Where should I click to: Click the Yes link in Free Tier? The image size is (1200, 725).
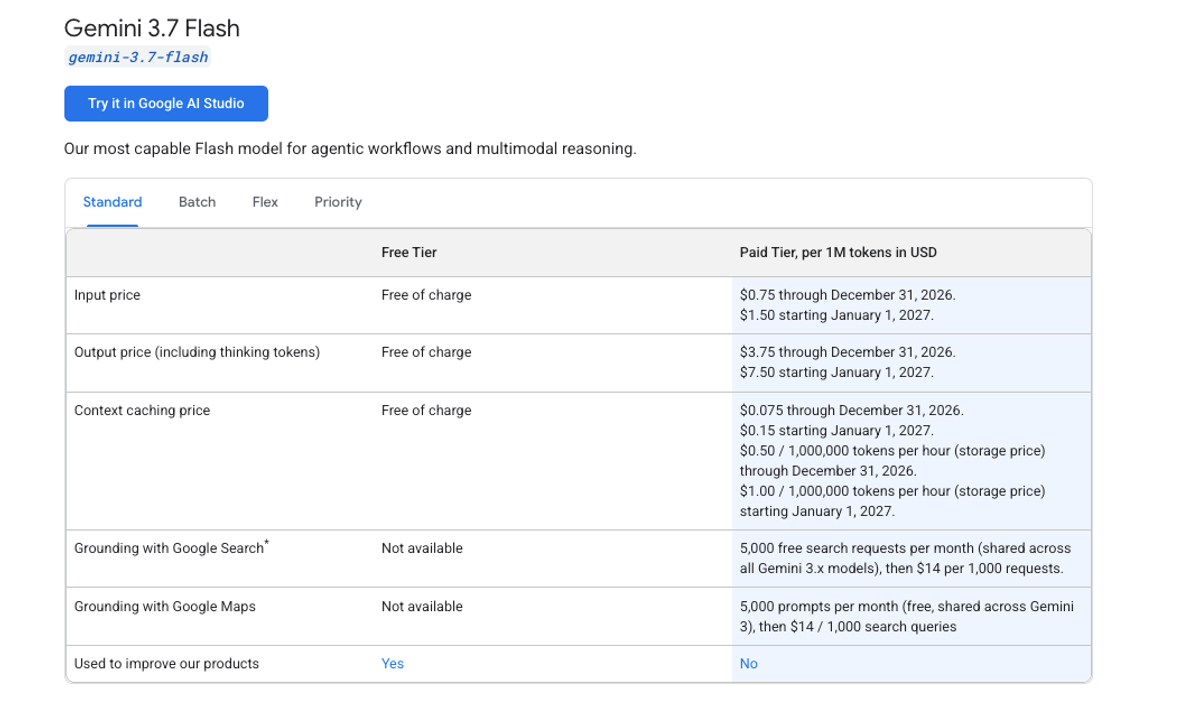pyautogui.click(x=392, y=664)
